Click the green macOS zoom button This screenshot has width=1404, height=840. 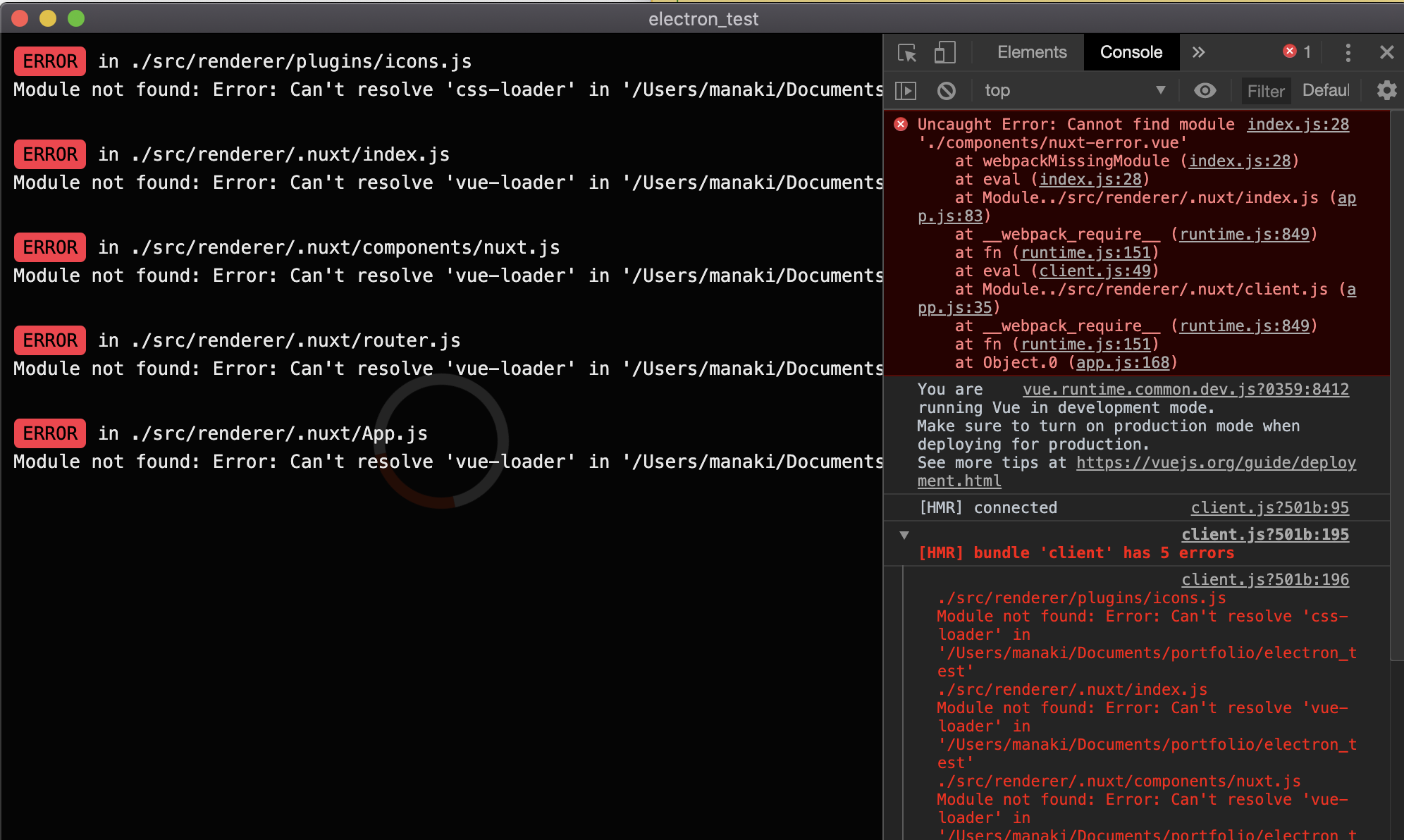tap(76, 18)
